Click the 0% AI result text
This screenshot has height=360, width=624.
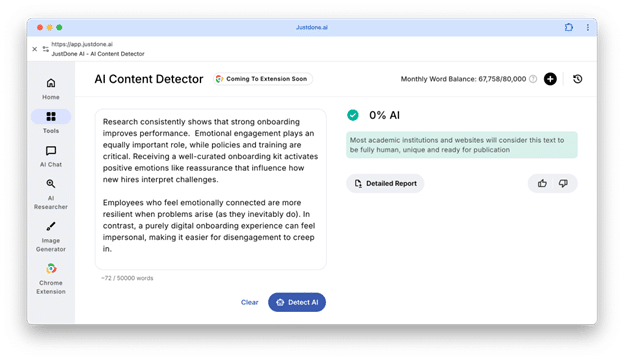tap(384, 115)
